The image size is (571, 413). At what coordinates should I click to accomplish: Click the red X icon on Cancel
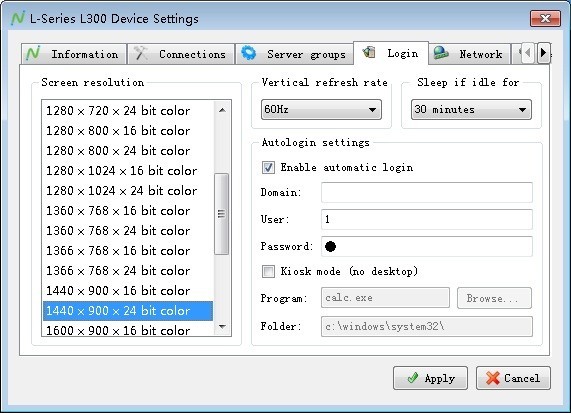[493, 378]
